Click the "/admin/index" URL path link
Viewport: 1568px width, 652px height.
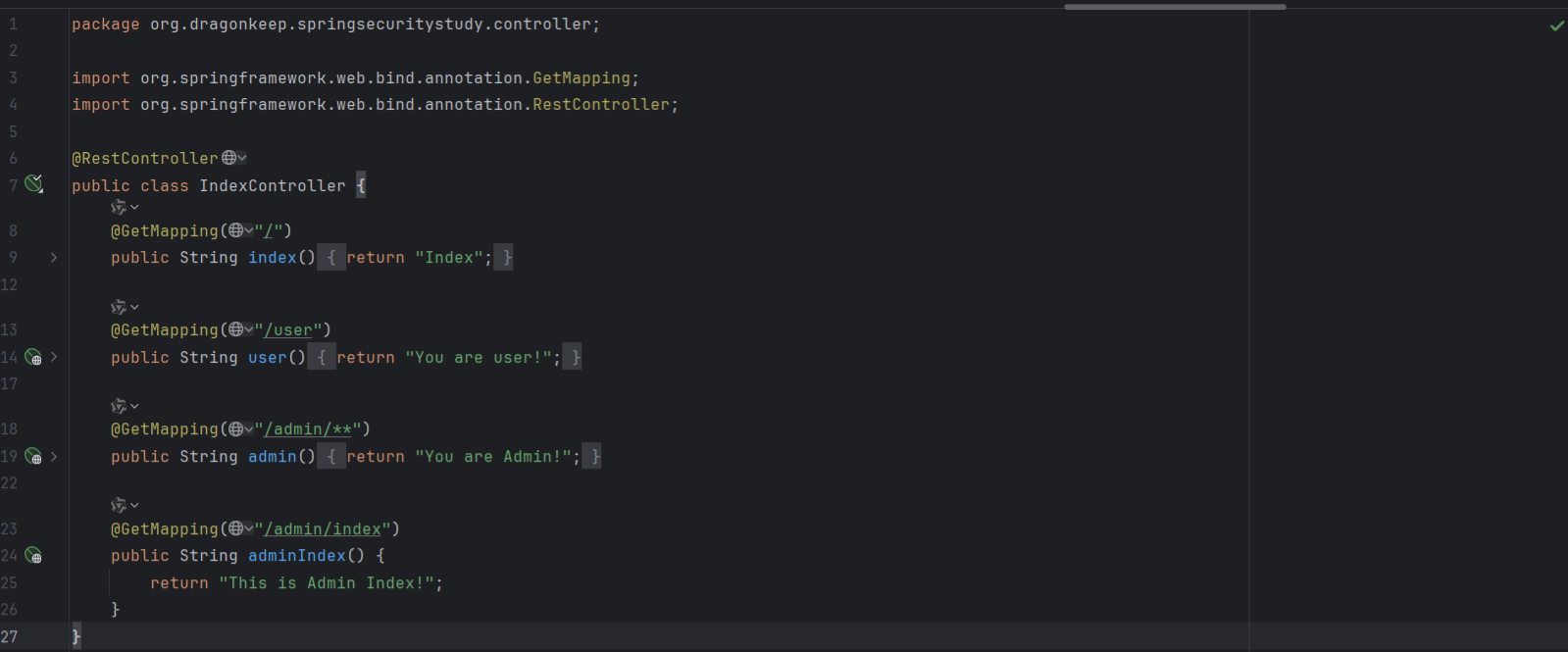click(323, 529)
